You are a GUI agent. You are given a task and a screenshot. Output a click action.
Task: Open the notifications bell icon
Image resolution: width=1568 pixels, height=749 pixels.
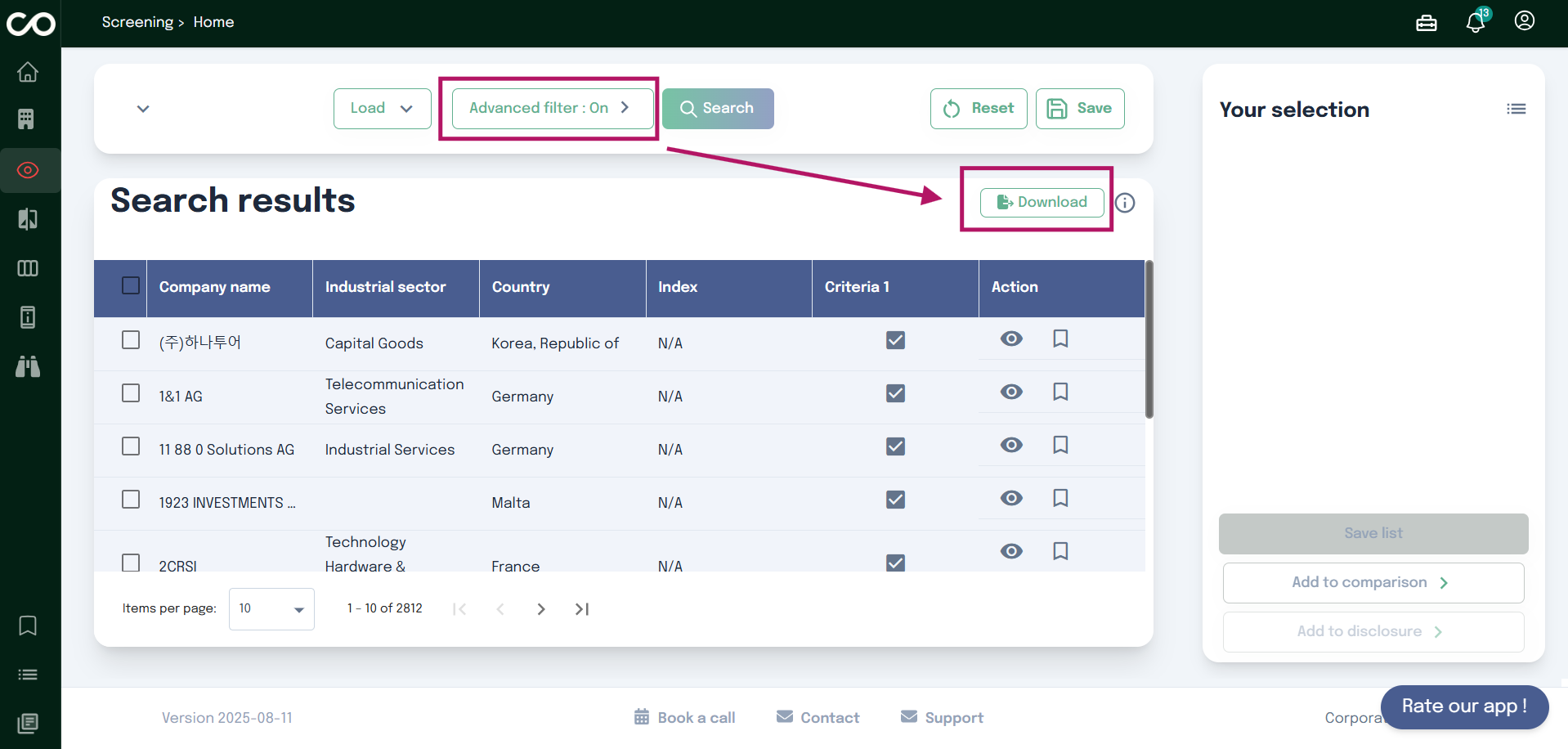[x=1475, y=22]
